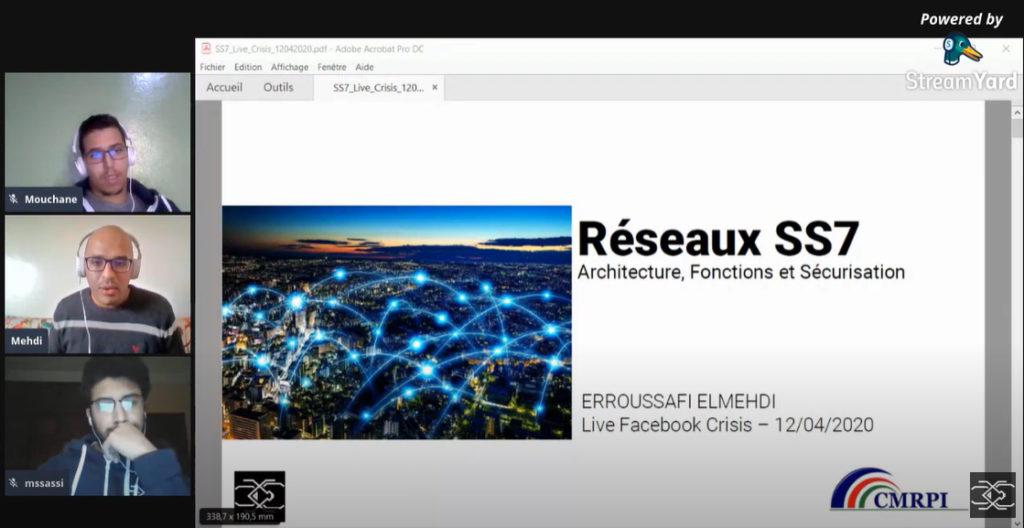Open the Aide menu

click(364, 67)
